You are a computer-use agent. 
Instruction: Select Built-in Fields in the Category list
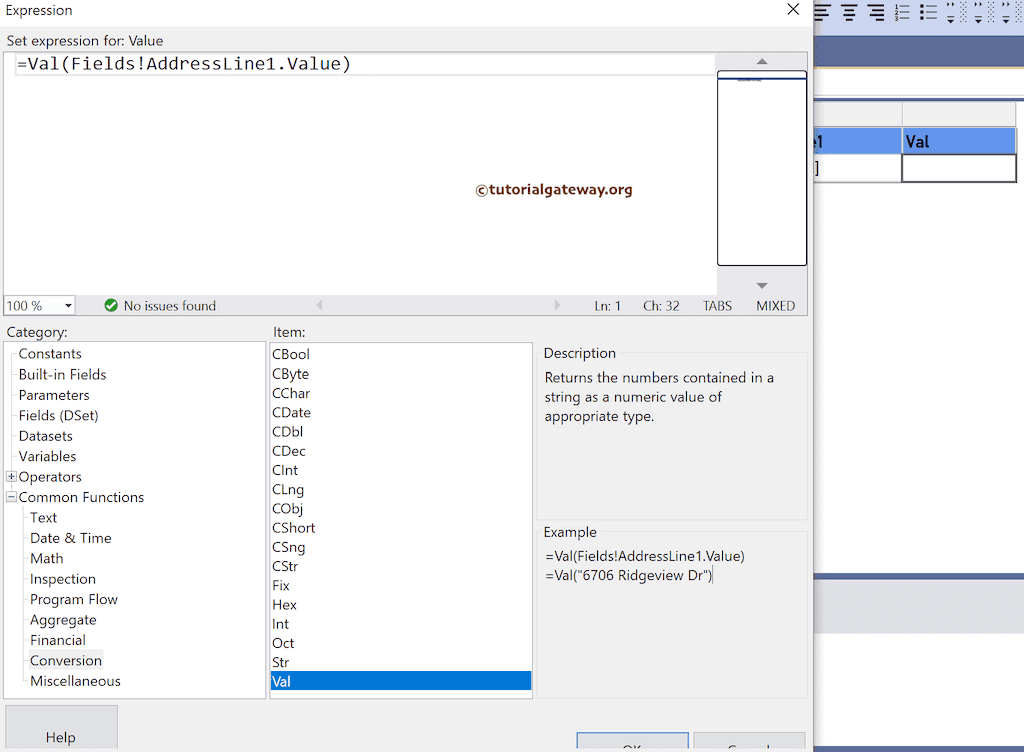pyautogui.click(x=61, y=374)
